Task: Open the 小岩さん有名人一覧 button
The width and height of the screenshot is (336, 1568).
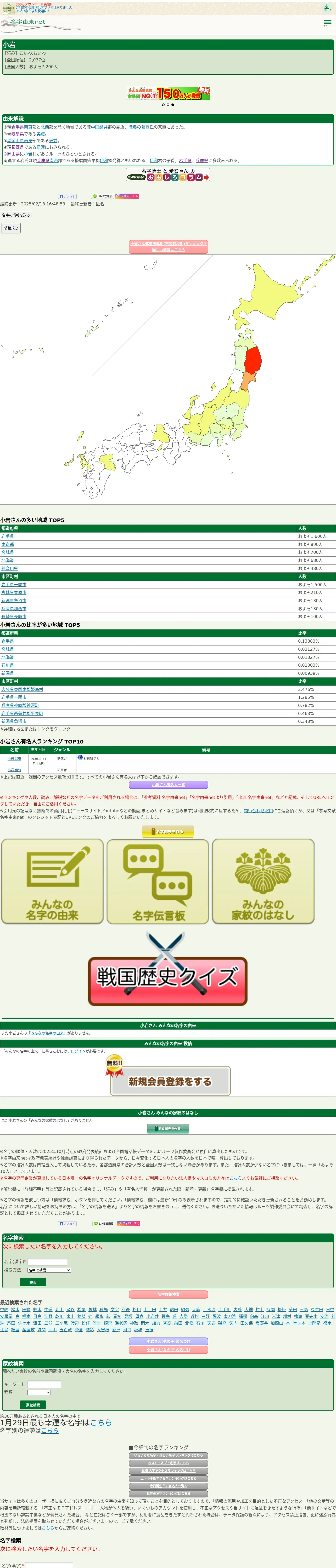Action: coord(168,785)
